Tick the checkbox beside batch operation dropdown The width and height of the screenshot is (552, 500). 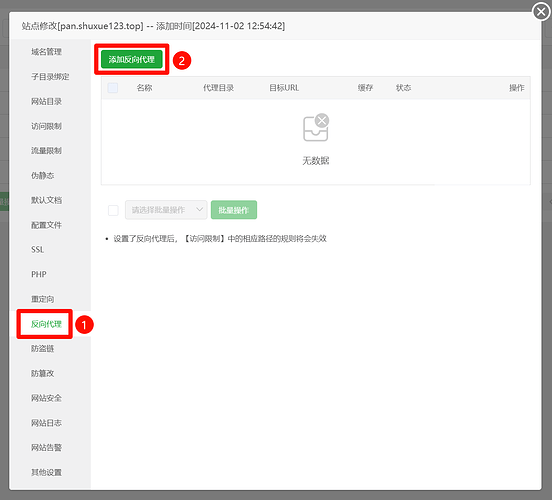pyautogui.click(x=113, y=210)
